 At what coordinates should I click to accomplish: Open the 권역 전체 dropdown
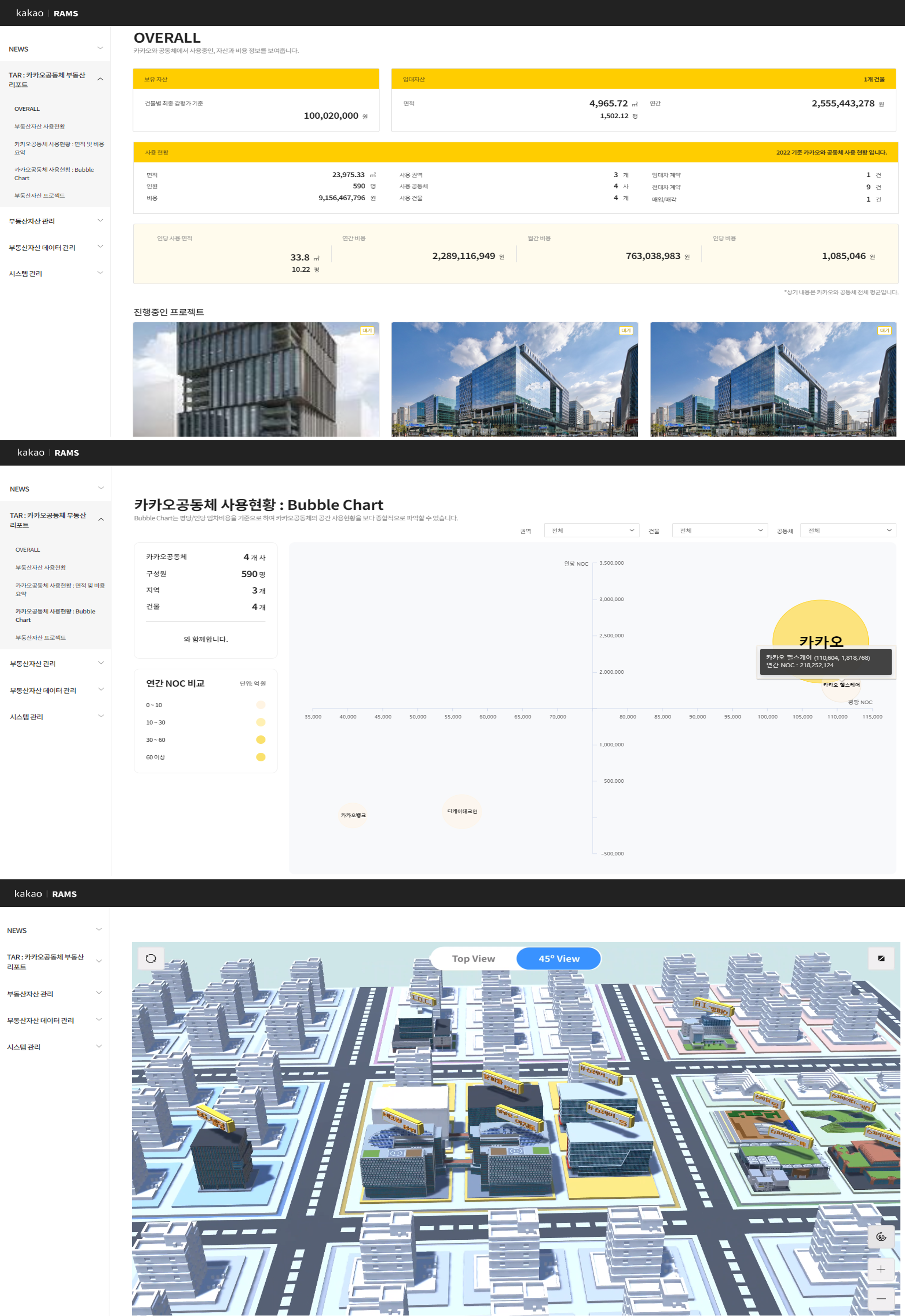pyautogui.click(x=591, y=531)
